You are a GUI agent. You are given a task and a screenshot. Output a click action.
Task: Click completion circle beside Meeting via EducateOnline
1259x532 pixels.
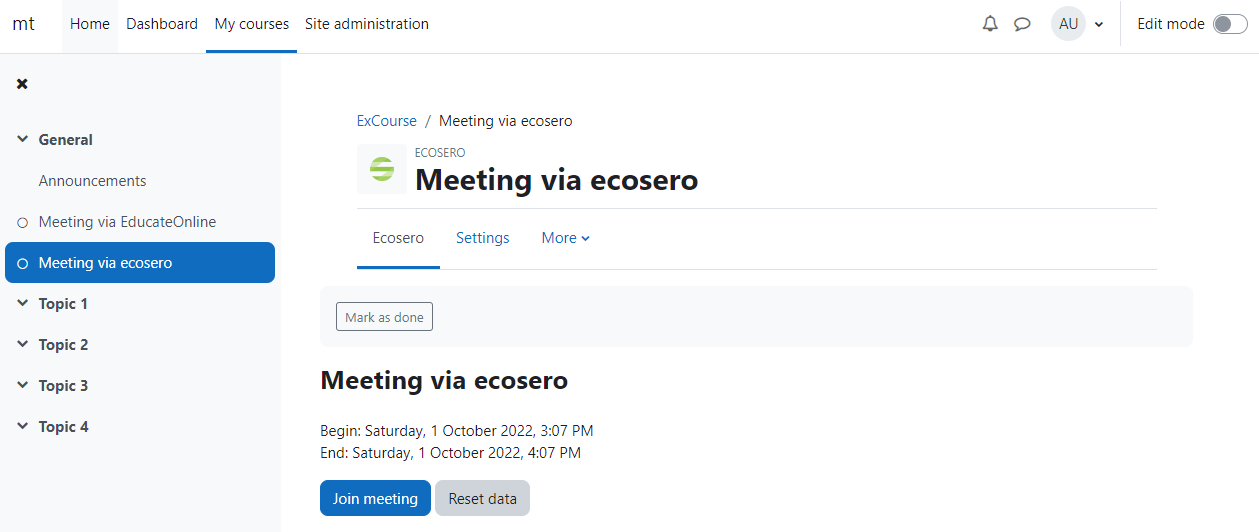tap(23, 222)
